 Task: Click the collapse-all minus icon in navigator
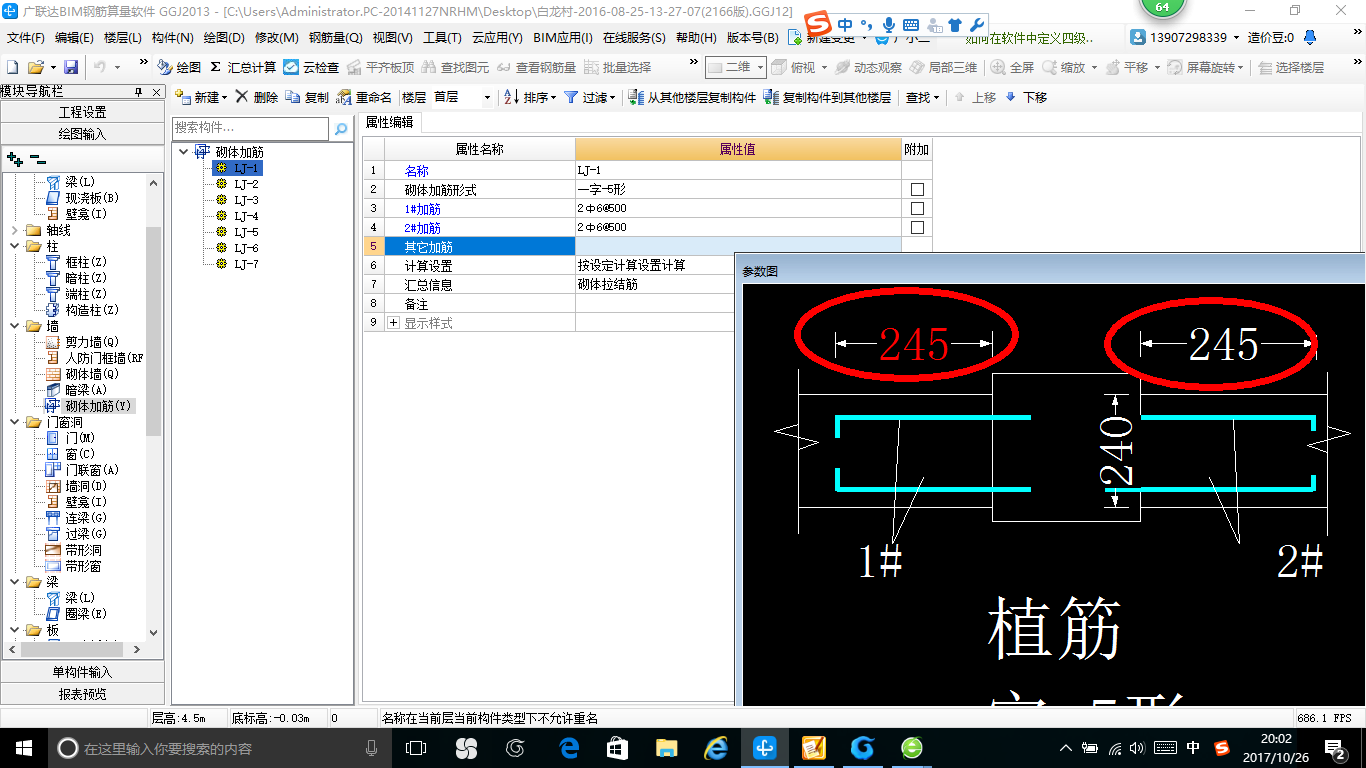click(x=38, y=159)
